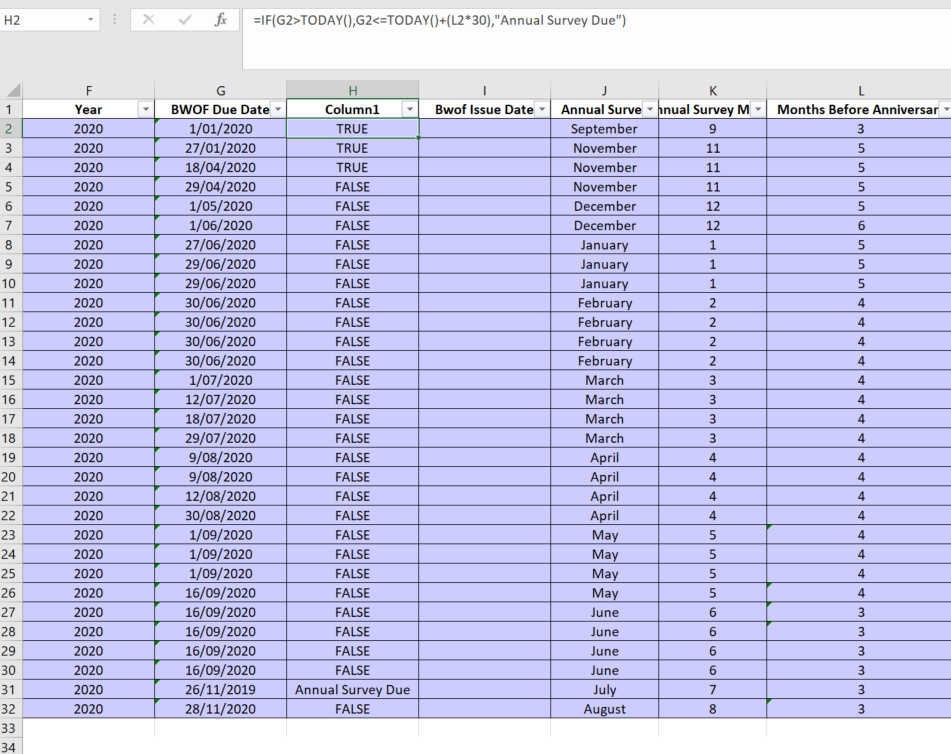The height and width of the screenshot is (754, 951).
Task: Select column J header
Action: [604, 90]
